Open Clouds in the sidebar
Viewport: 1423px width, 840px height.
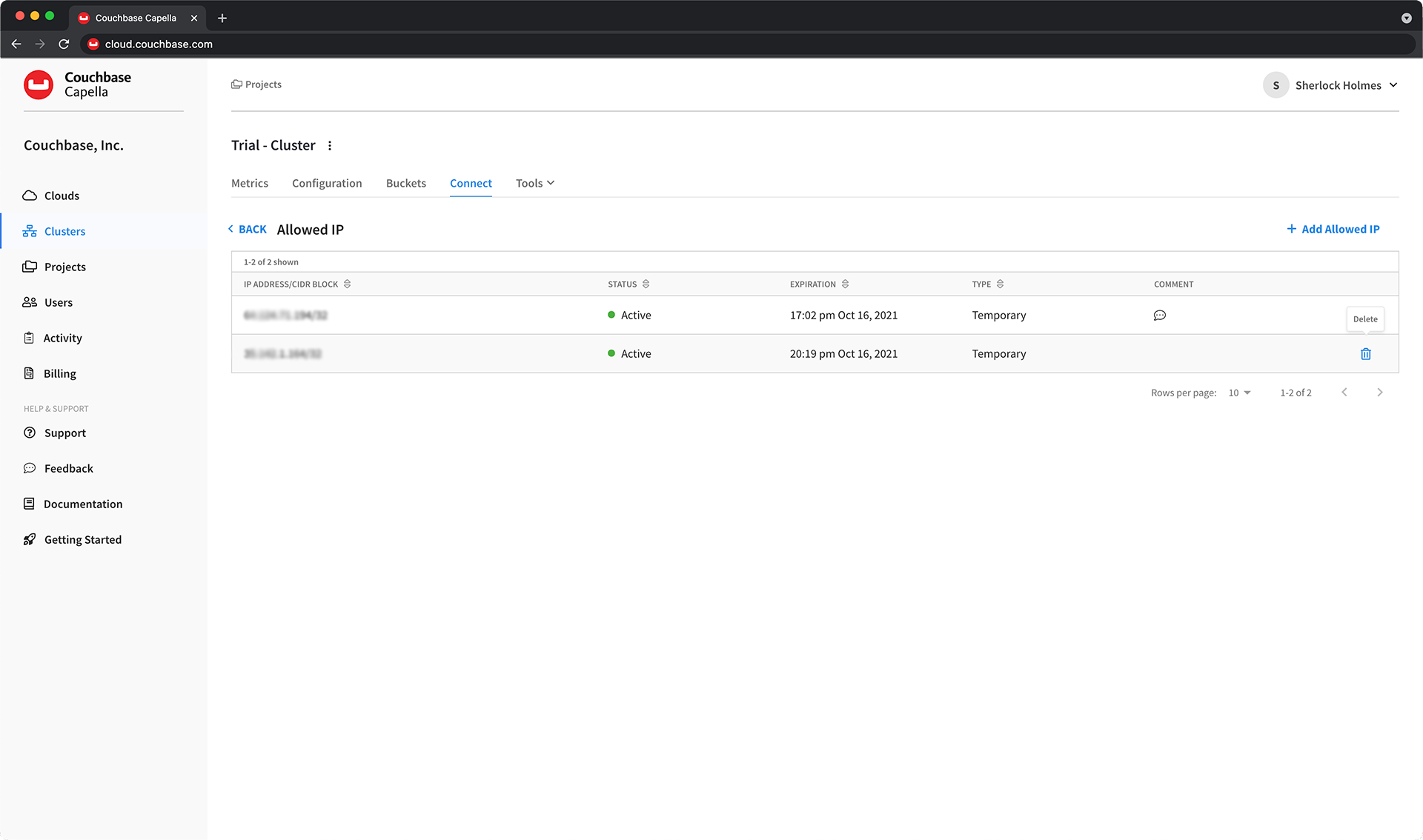pyautogui.click(x=52, y=196)
